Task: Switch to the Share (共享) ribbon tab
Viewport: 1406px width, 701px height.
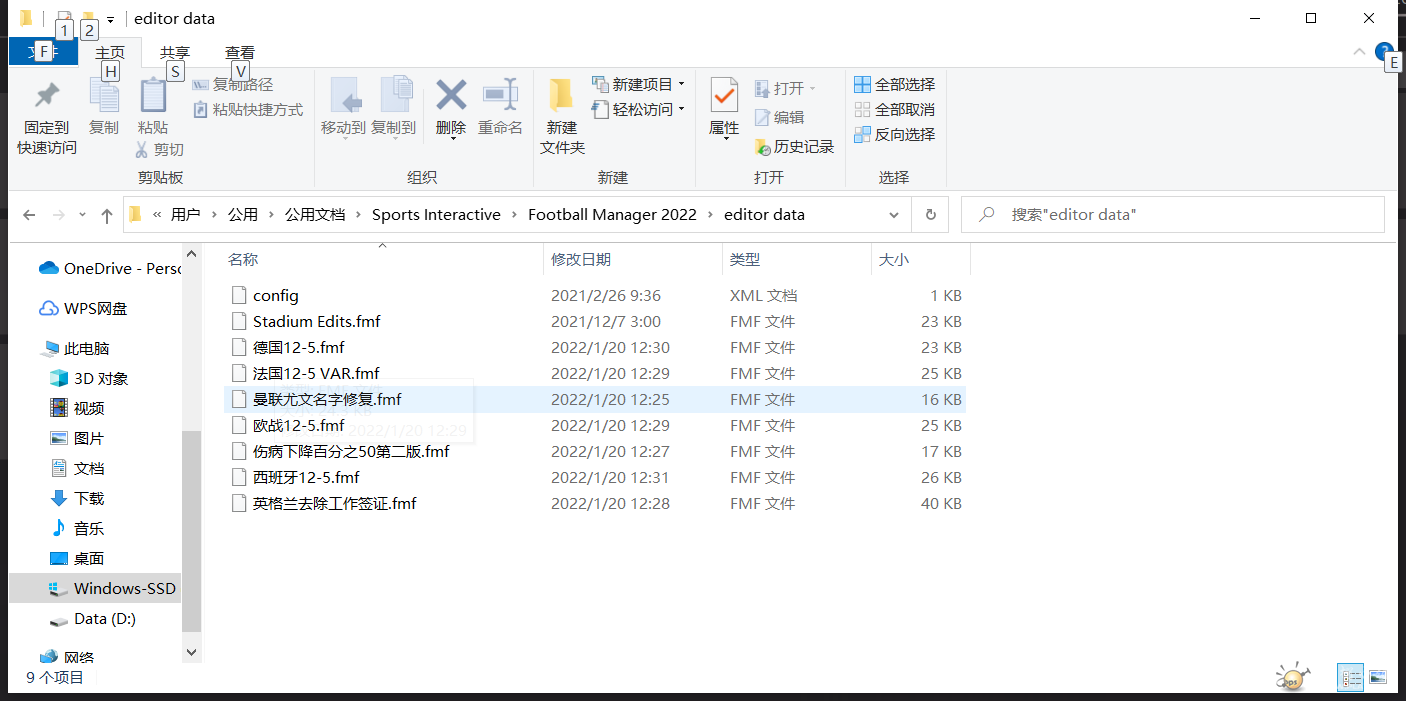Action: (x=175, y=52)
